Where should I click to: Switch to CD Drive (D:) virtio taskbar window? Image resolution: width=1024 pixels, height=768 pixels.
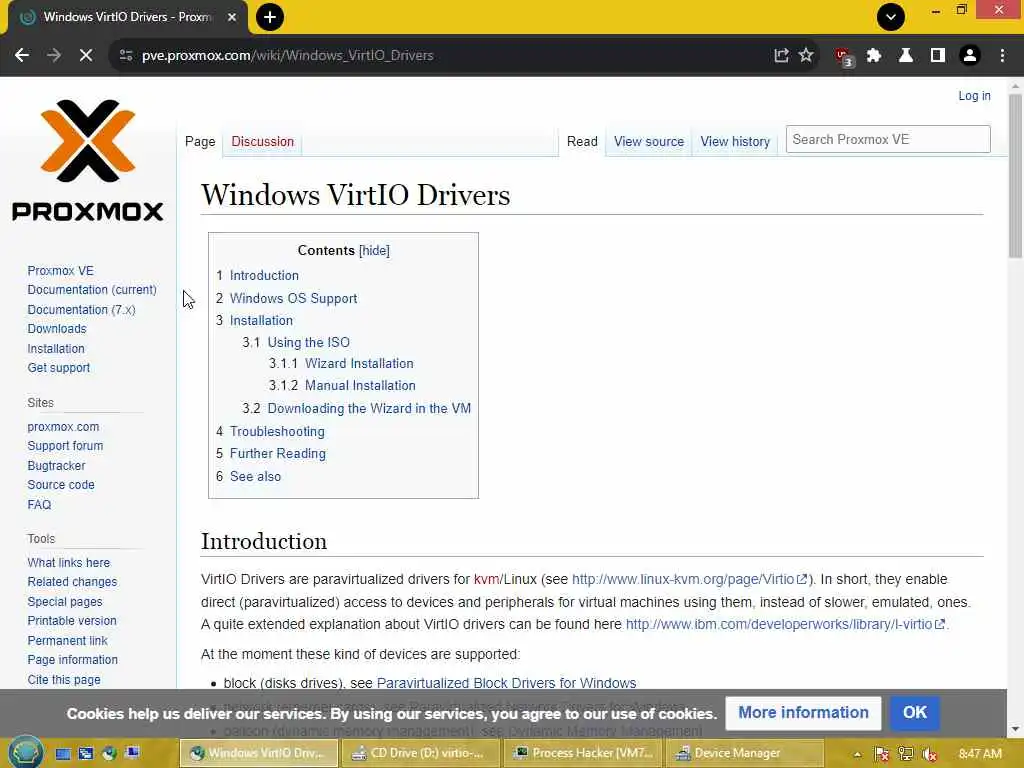(419, 753)
